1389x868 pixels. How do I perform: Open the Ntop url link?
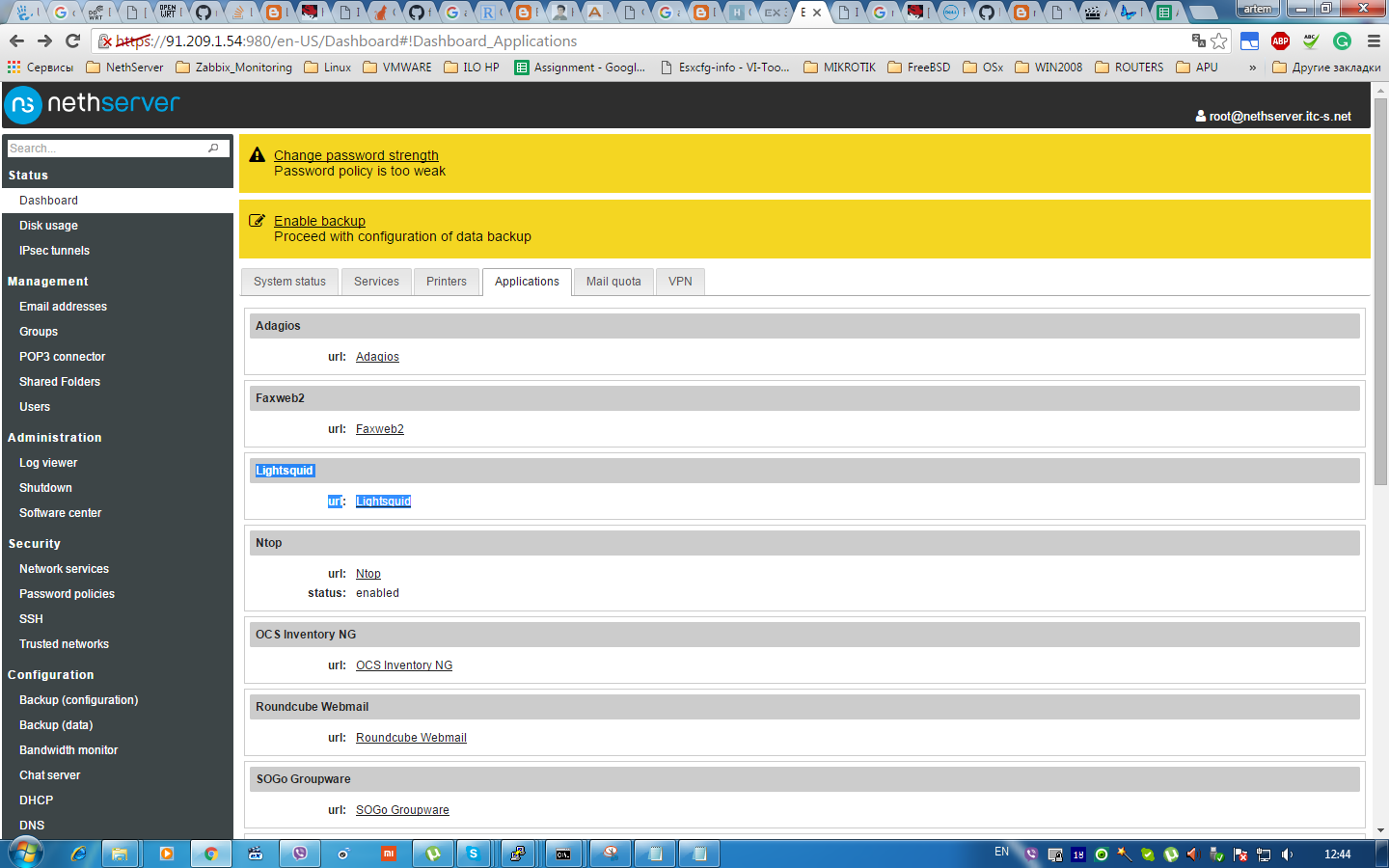(x=368, y=574)
